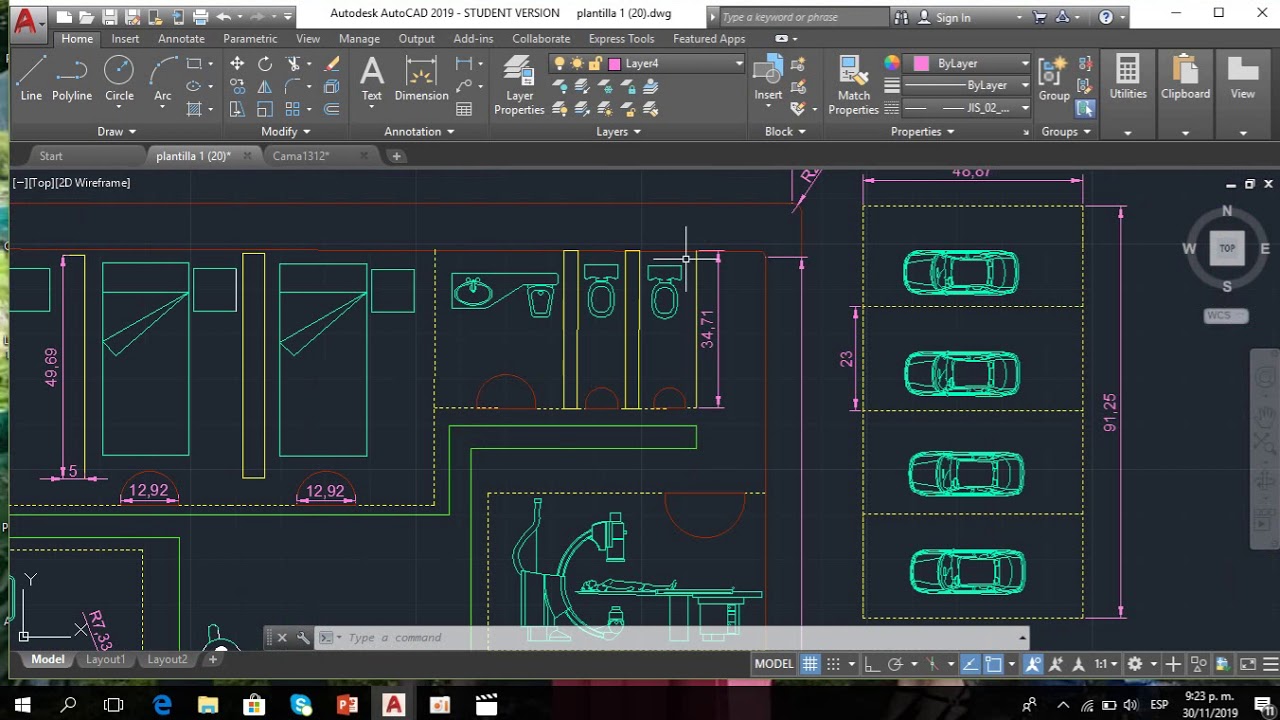Image resolution: width=1280 pixels, height=720 pixels.
Task: Open the Insert ribbon tab
Action: pos(125,38)
